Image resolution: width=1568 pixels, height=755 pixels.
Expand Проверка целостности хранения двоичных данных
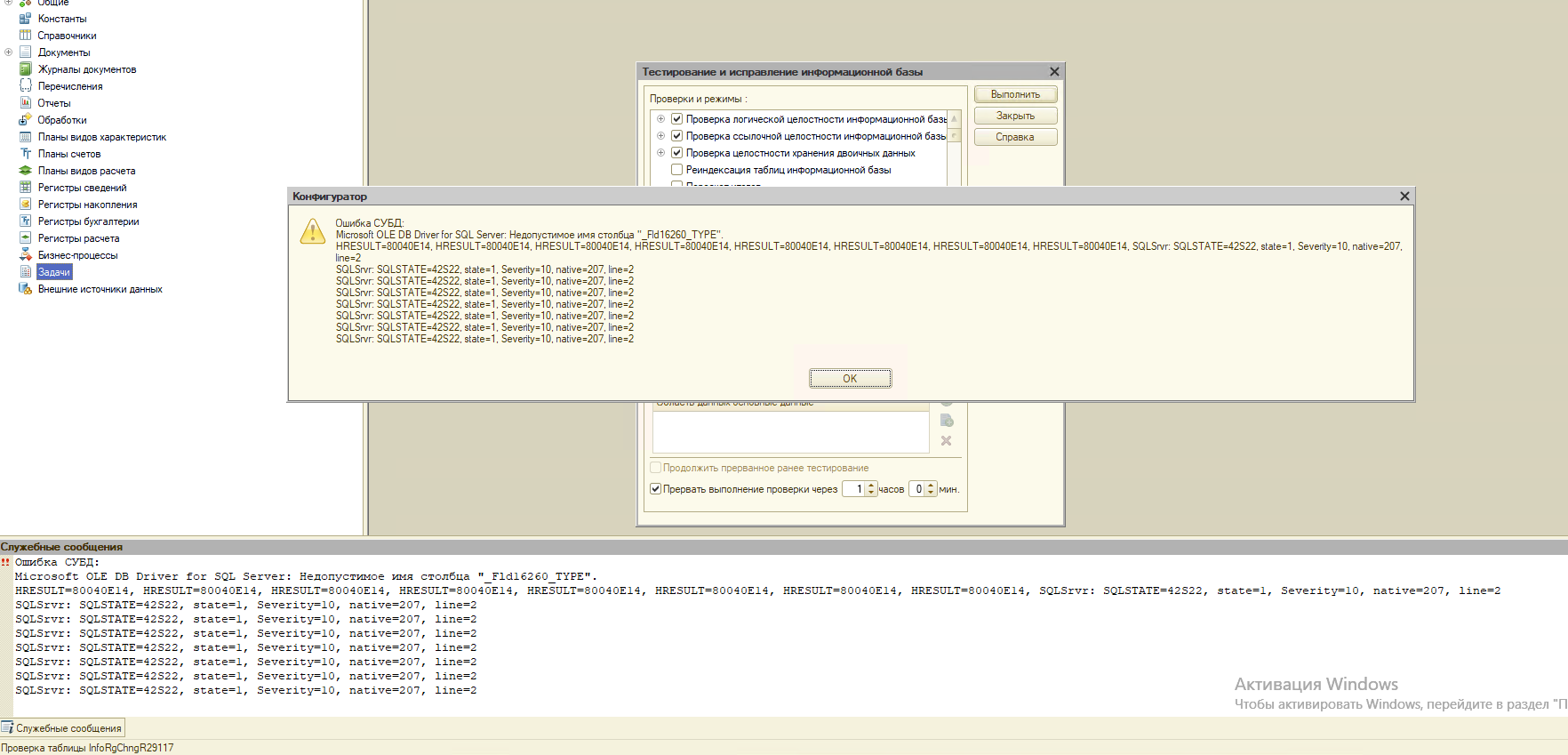[660, 153]
